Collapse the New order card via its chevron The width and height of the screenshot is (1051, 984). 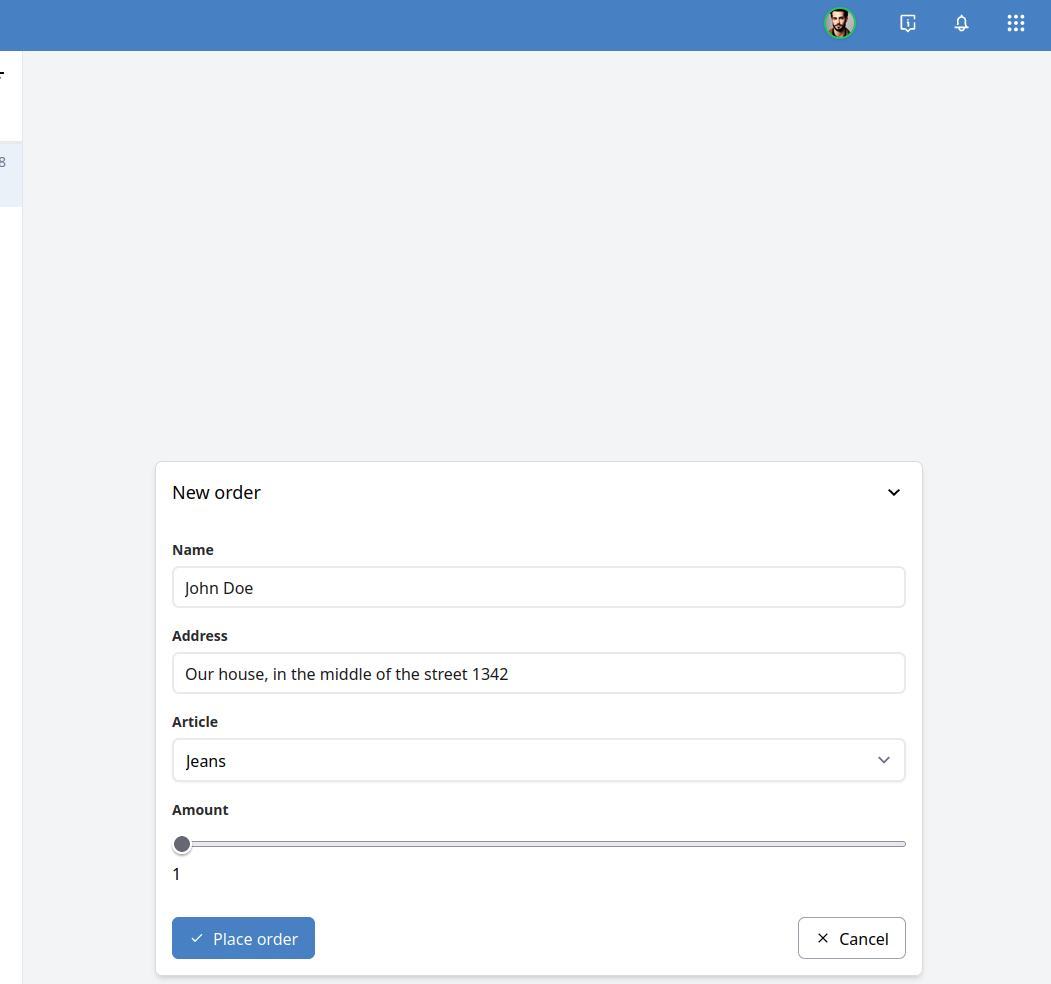point(893,492)
